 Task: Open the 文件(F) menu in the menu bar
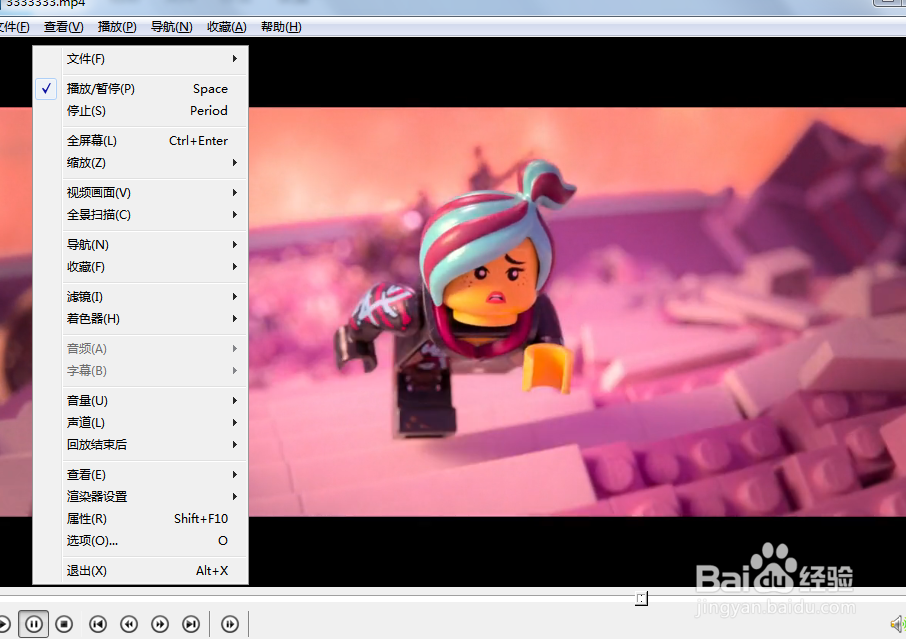click(x=14, y=27)
